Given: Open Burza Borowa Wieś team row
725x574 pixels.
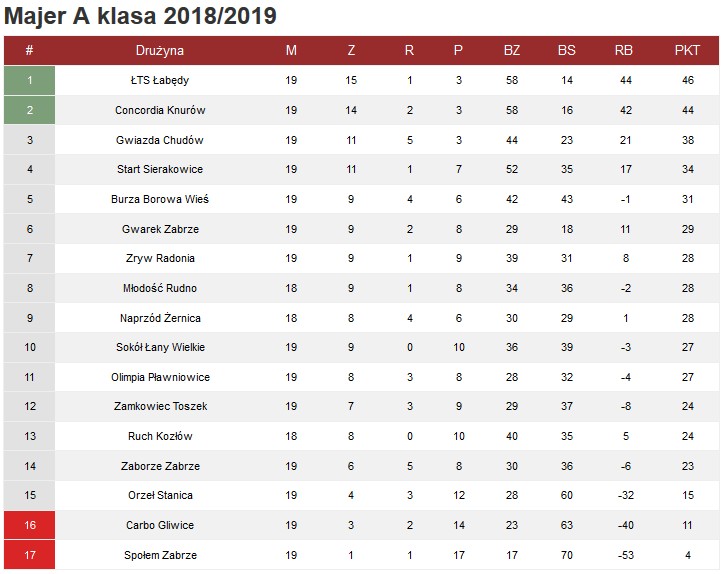Looking at the screenshot, I should pyautogui.click(x=160, y=199).
